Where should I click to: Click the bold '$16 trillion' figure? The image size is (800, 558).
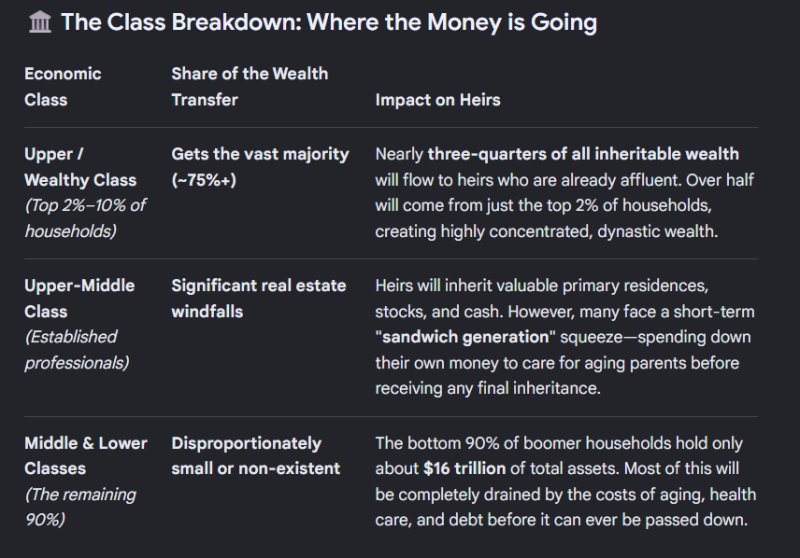(464, 469)
